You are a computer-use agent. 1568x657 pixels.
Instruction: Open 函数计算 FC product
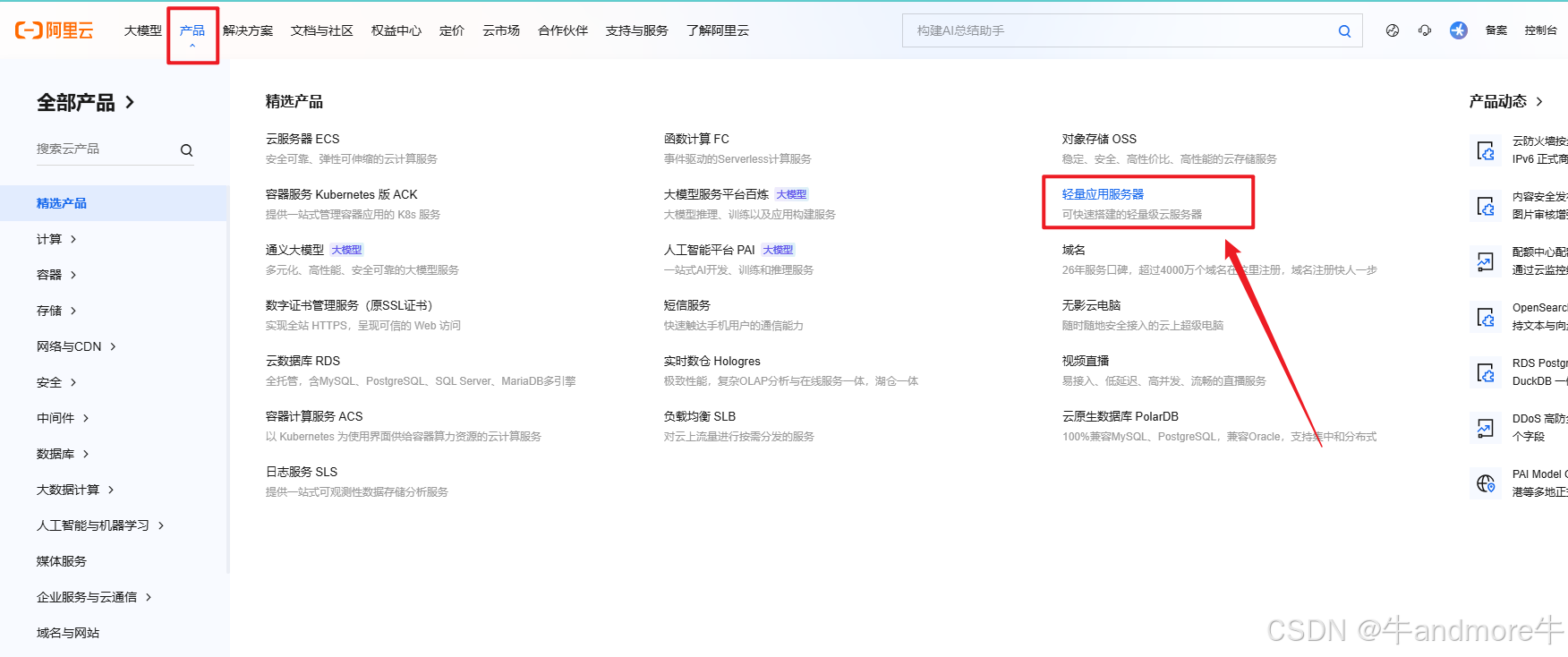(x=696, y=139)
